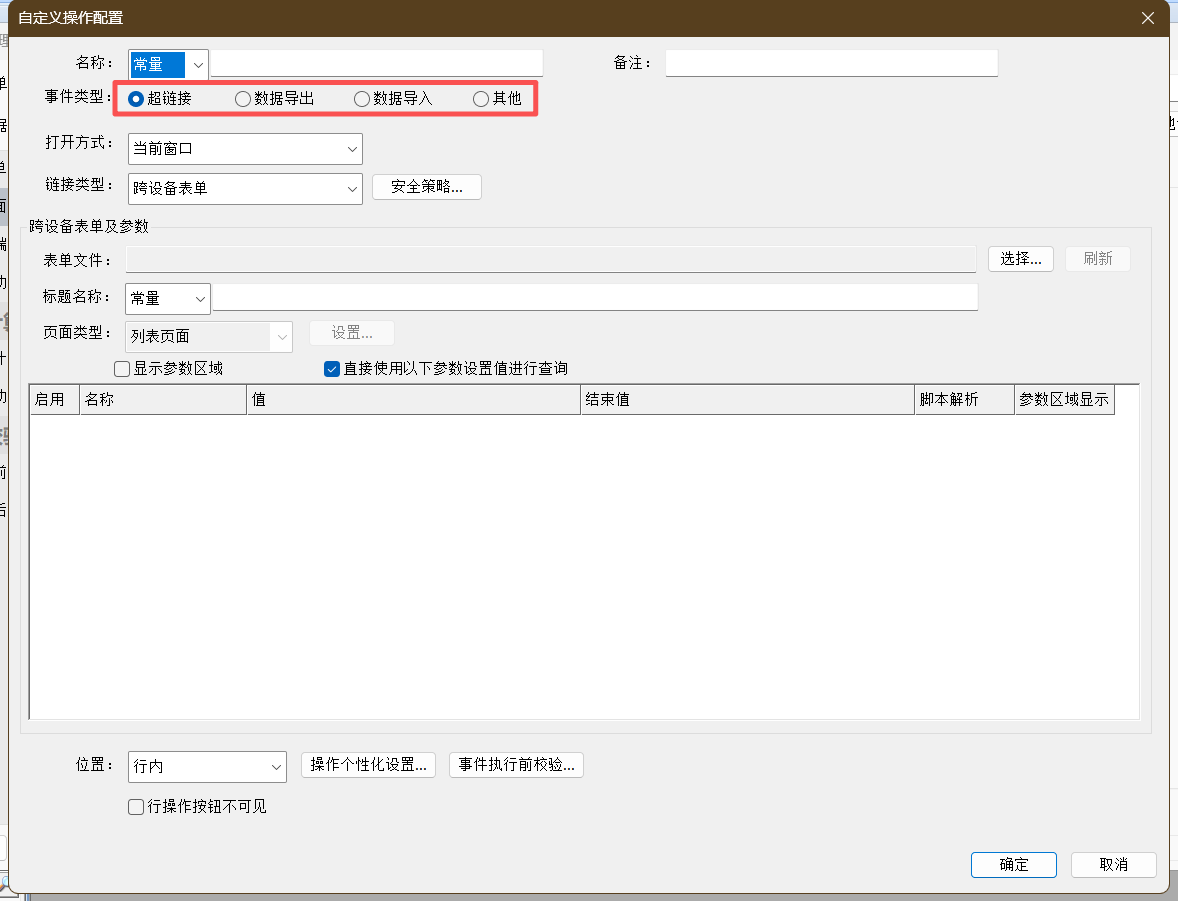
Task: Open the 名称 常量 dropdown
Action: [x=198, y=64]
